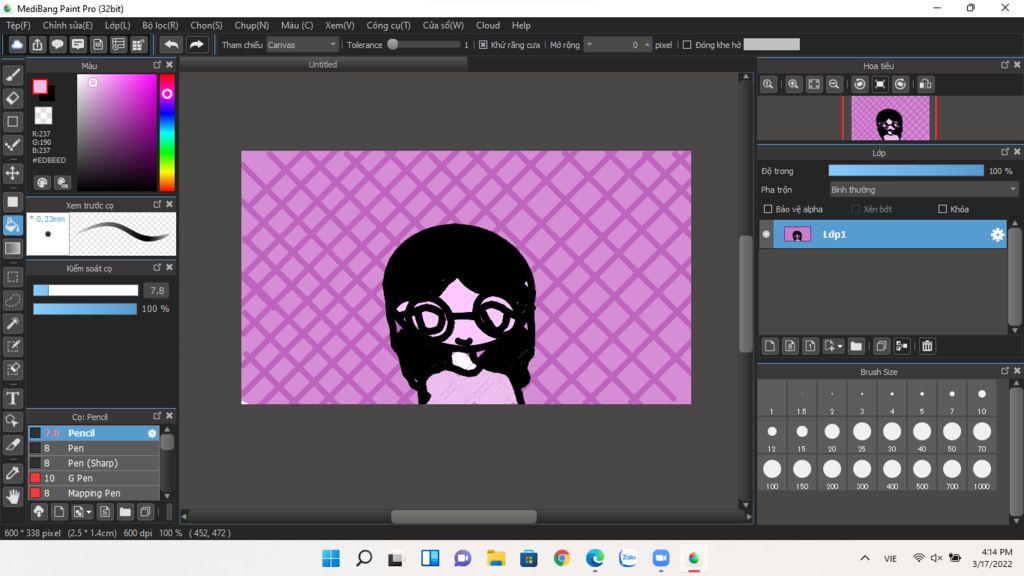The height and width of the screenshot is (576, 1024).
Task: Click the share/export icon in top toolbar
Action: [37, 44]
